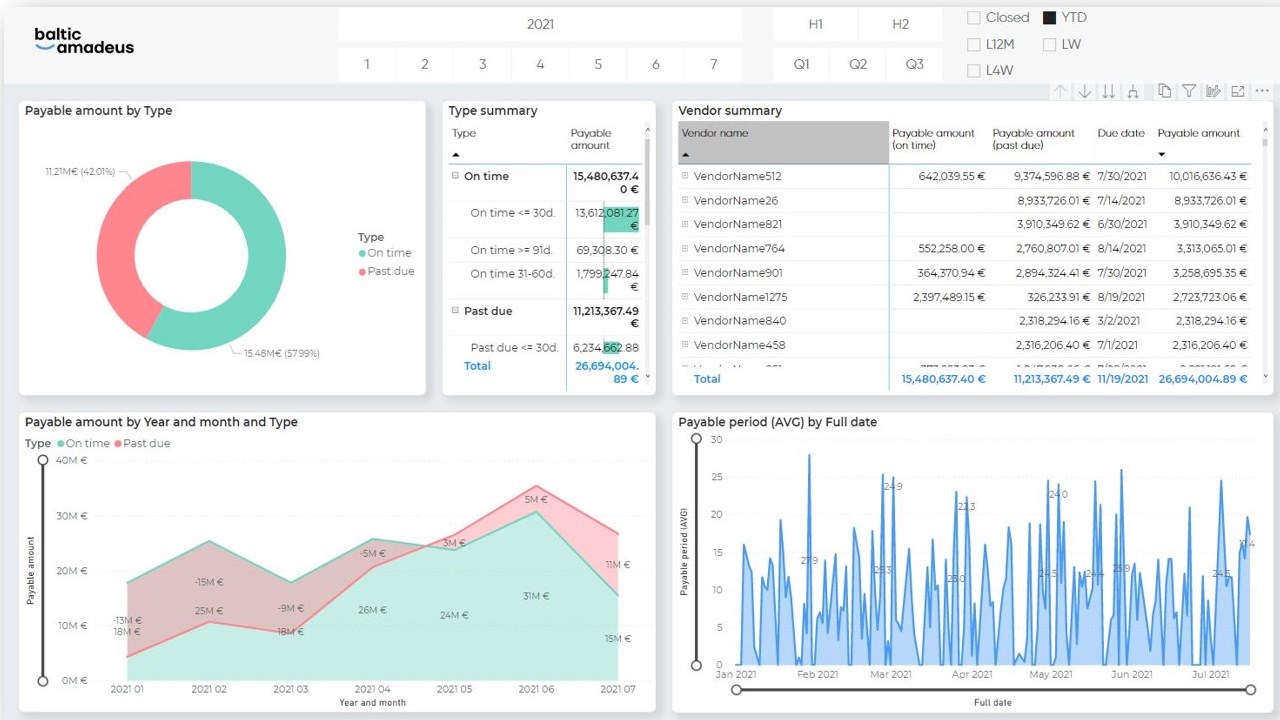
Task: Go to next level double-arrow icon
Action: (1109, 91)
